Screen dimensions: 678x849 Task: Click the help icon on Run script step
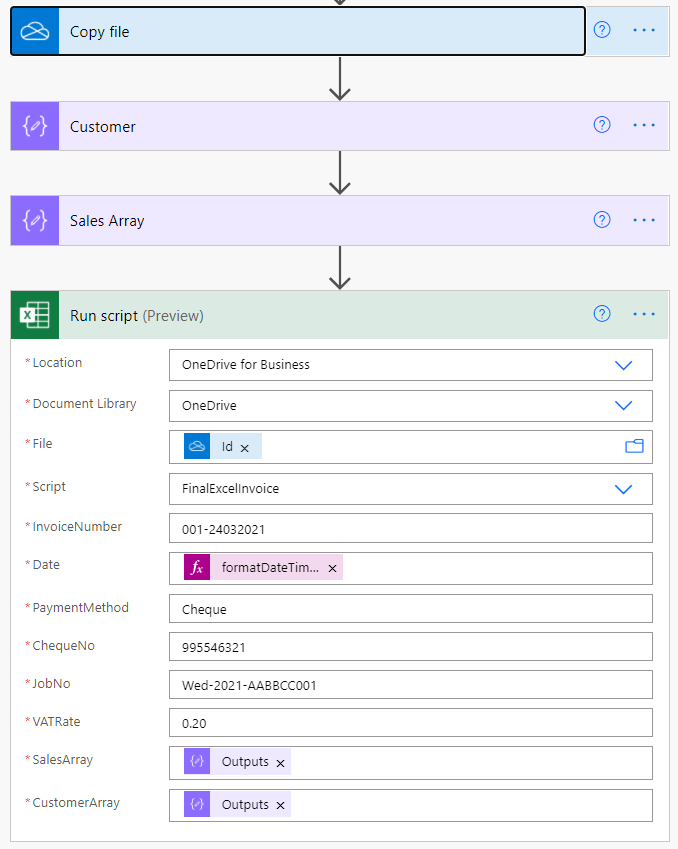click(602, 314)
